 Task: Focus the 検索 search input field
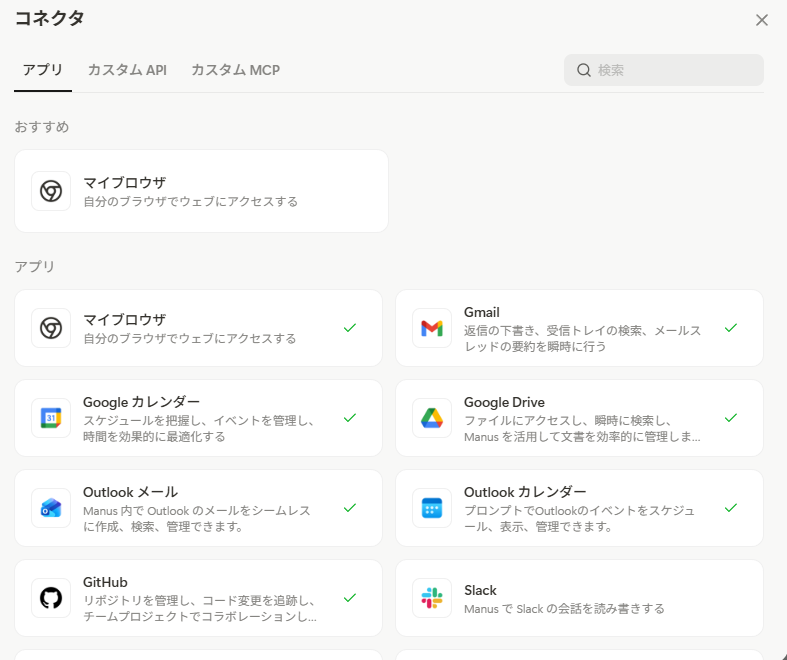[x=675, y=70]
